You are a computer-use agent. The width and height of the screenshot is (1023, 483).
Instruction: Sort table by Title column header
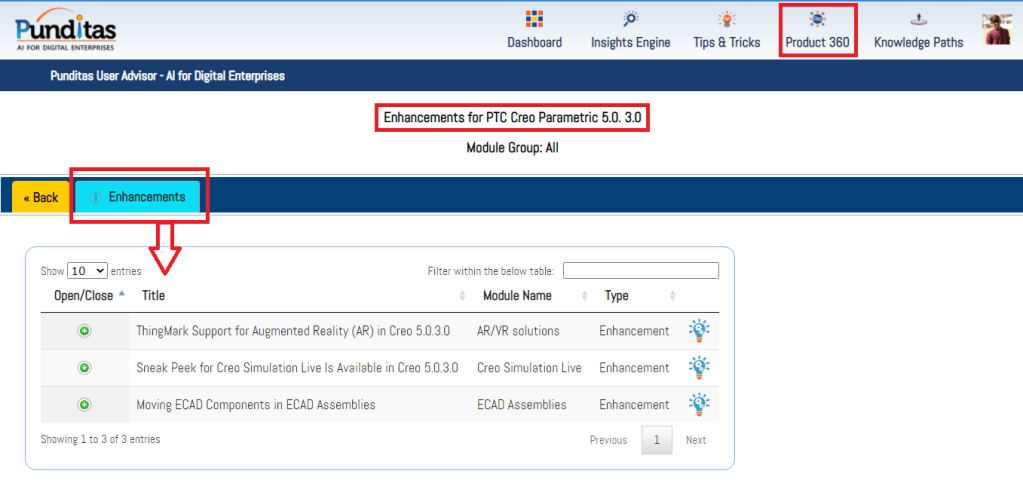154,296
